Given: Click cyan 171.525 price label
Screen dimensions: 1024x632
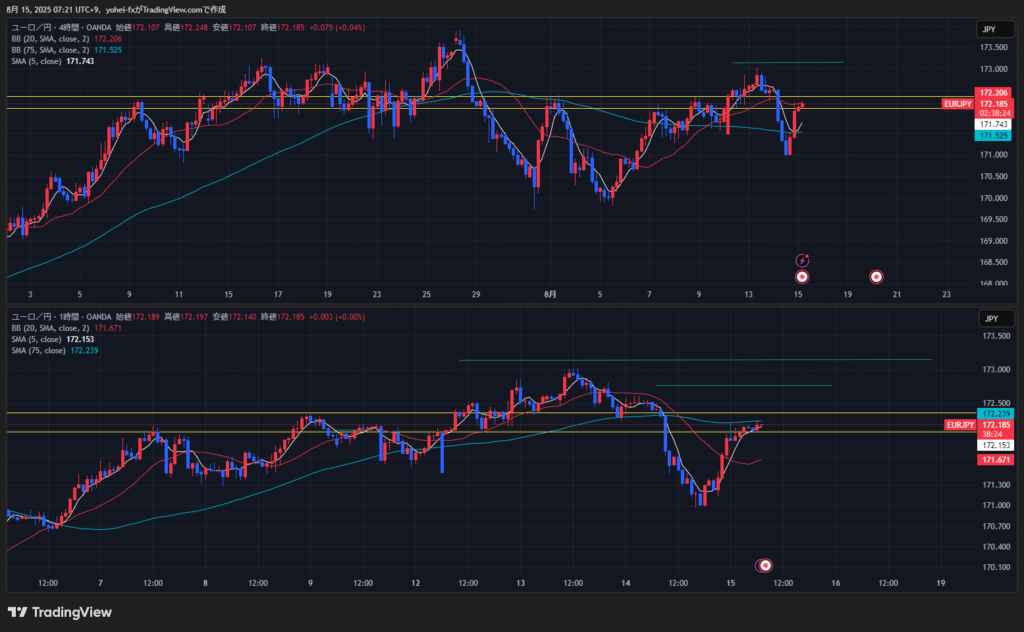Looking at the screenshot, I should click(x=993, y=135).
